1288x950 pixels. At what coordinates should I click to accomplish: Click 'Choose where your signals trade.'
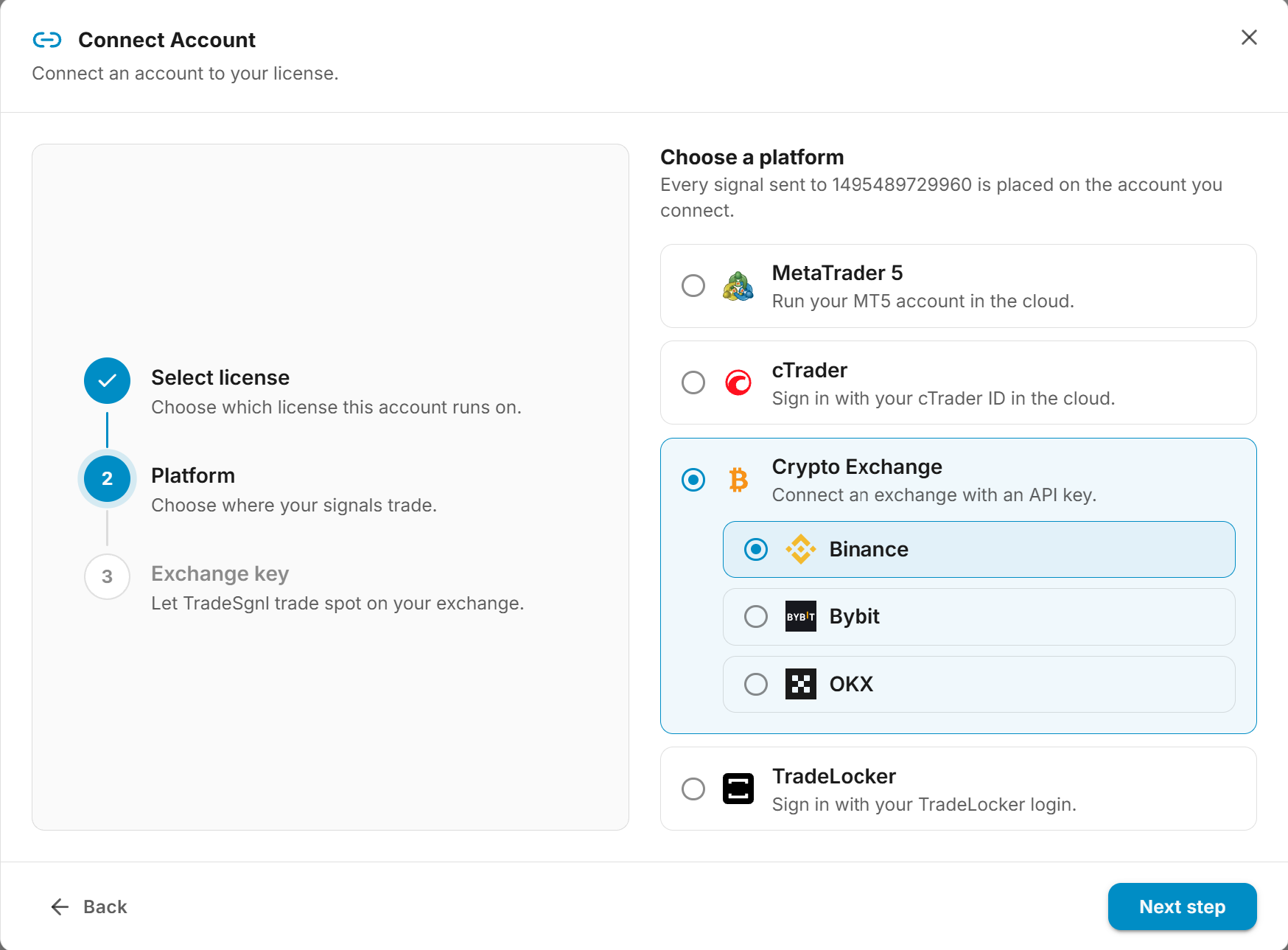[x=294, y=505]
